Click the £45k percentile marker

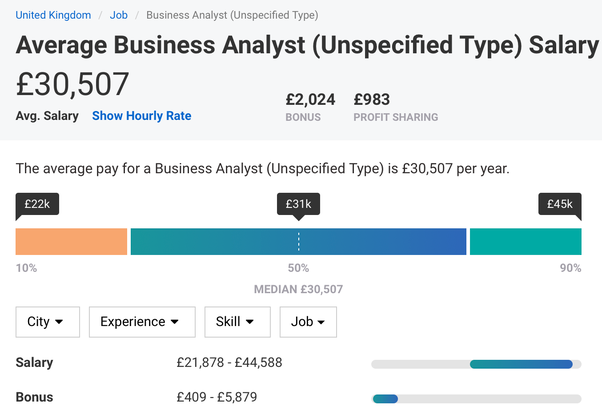click(559, 204)
